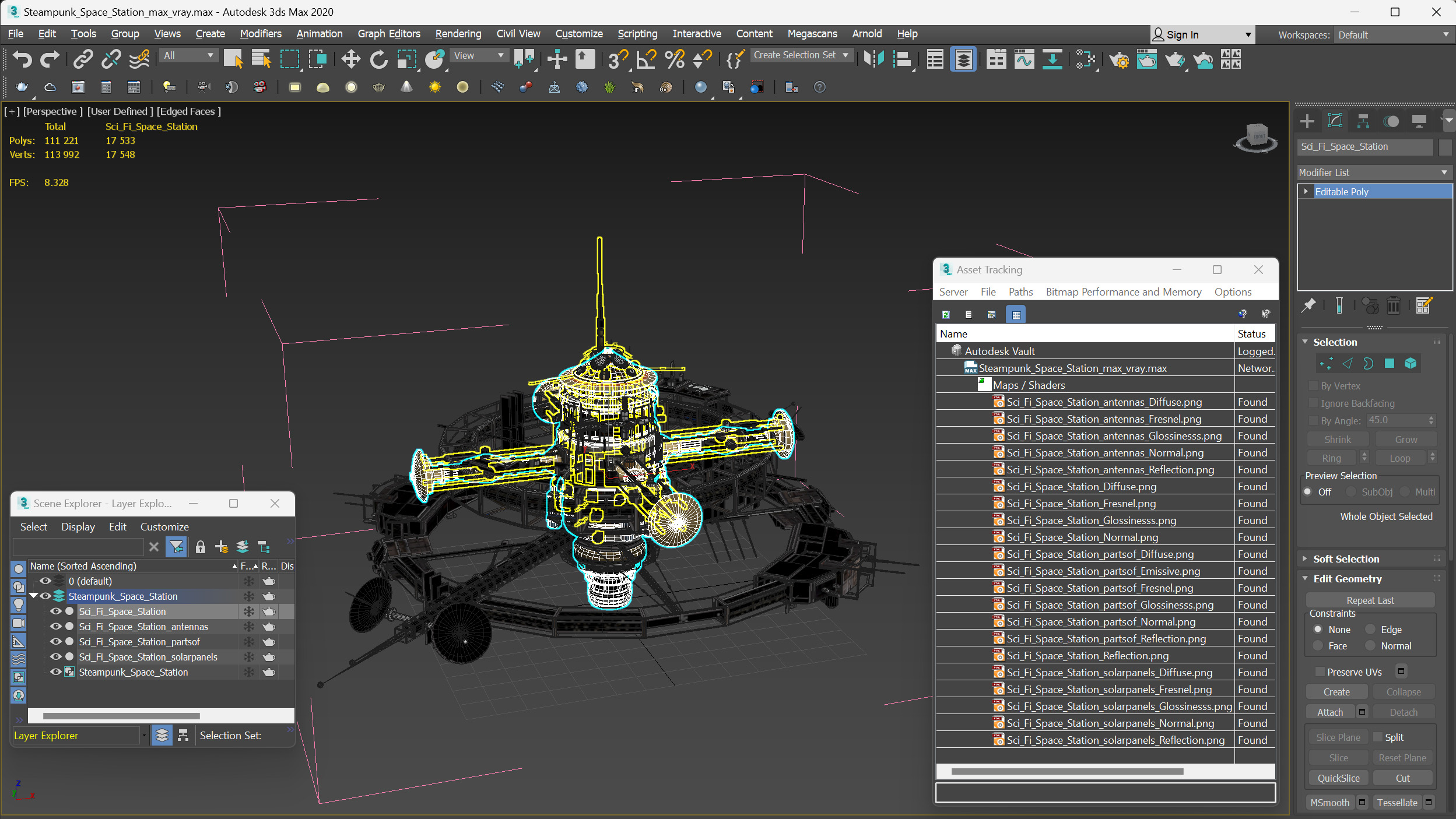Open the Create tab plus icon
The image size is (1456, 819).
click(x=1307, y=121)
